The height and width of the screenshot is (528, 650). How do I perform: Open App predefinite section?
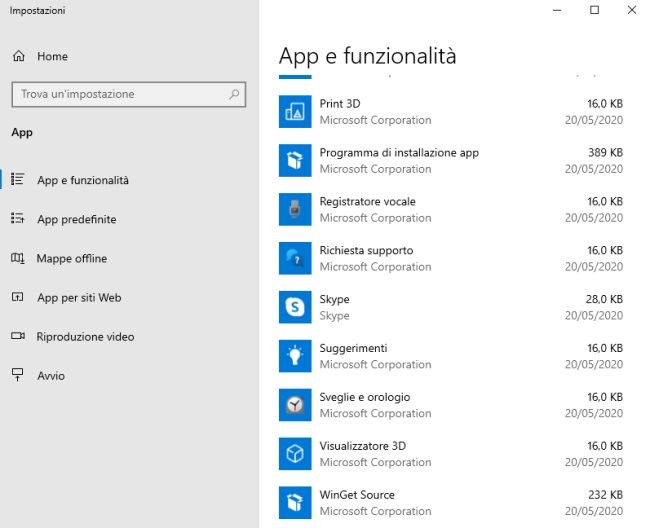(x=77, y=219)
